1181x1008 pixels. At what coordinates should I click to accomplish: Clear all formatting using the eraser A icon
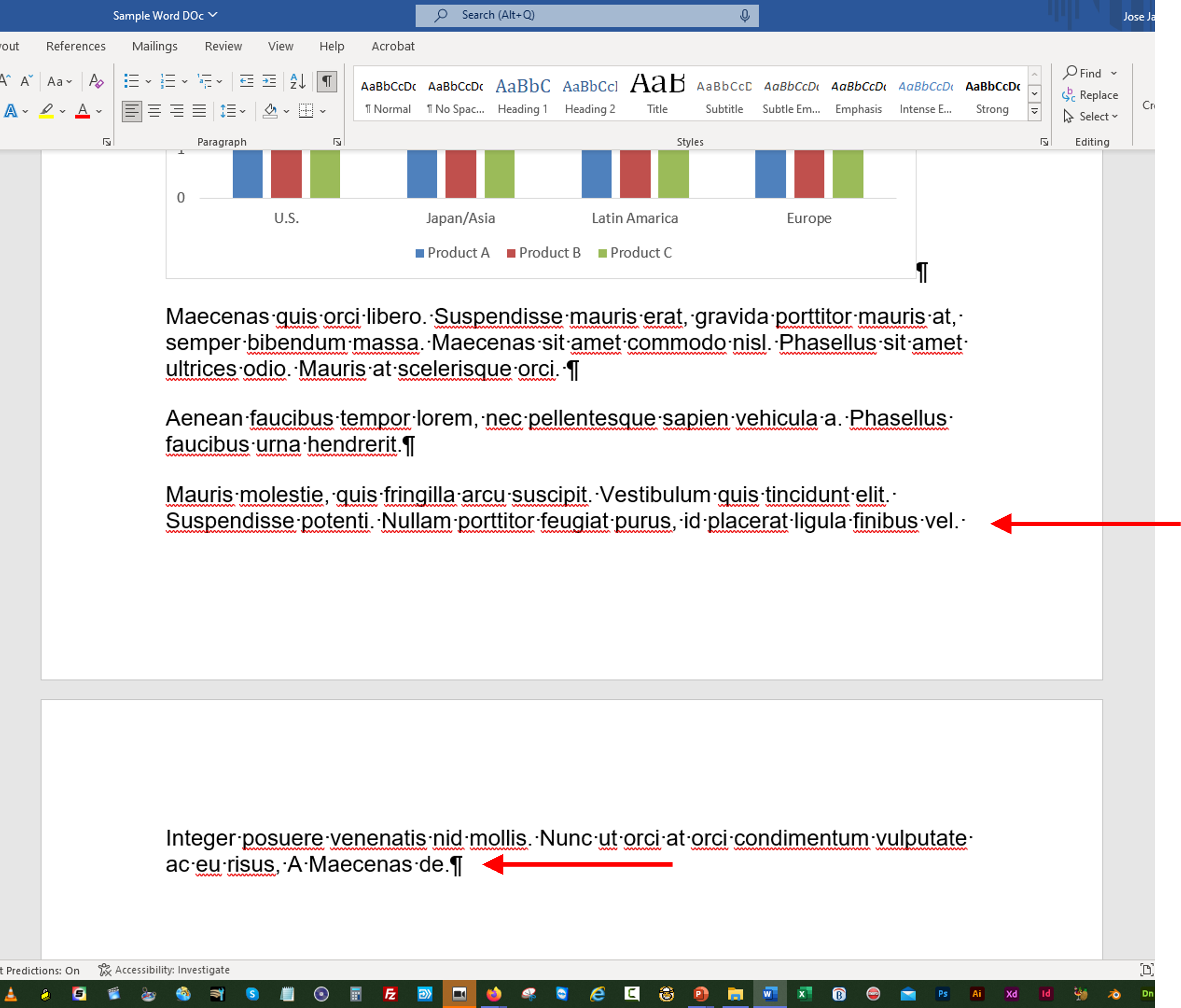96,81
